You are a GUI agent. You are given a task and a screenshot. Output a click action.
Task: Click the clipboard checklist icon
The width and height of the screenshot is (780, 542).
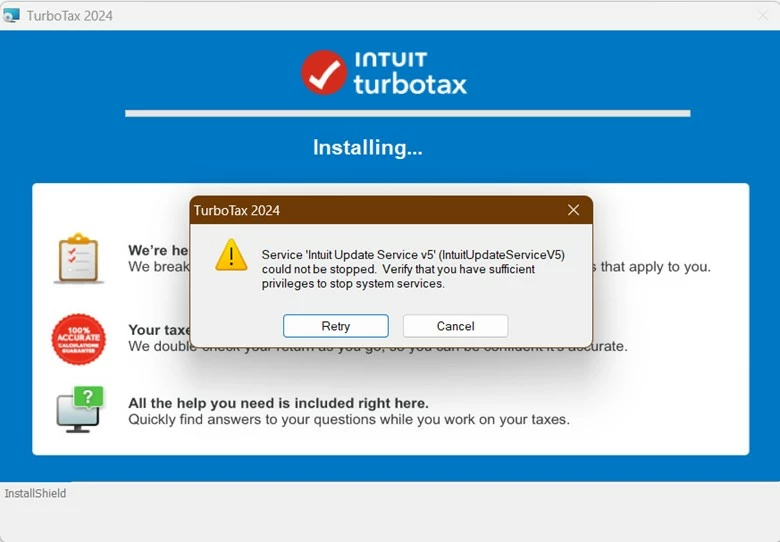point(79,258)
